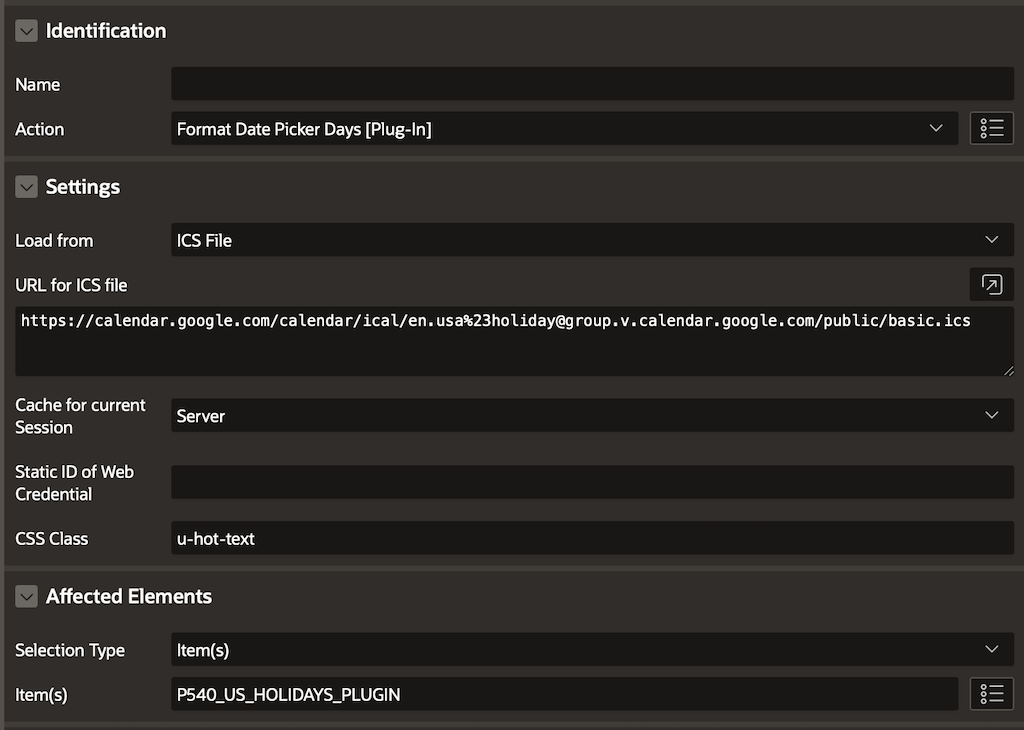Click the "Load from" property label
Screen dimensions: 1024x730
coord(54,241)
